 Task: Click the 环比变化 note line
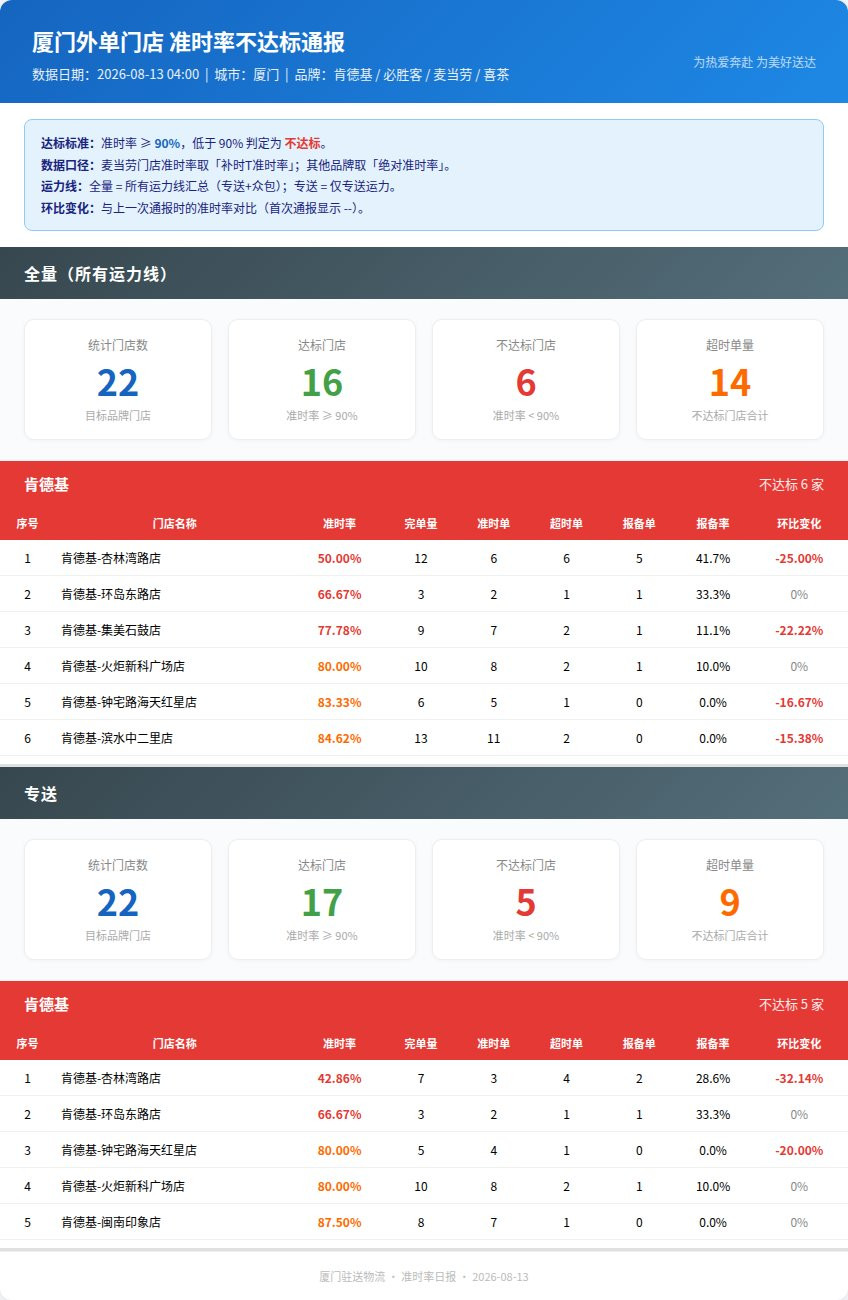[203, 209]
